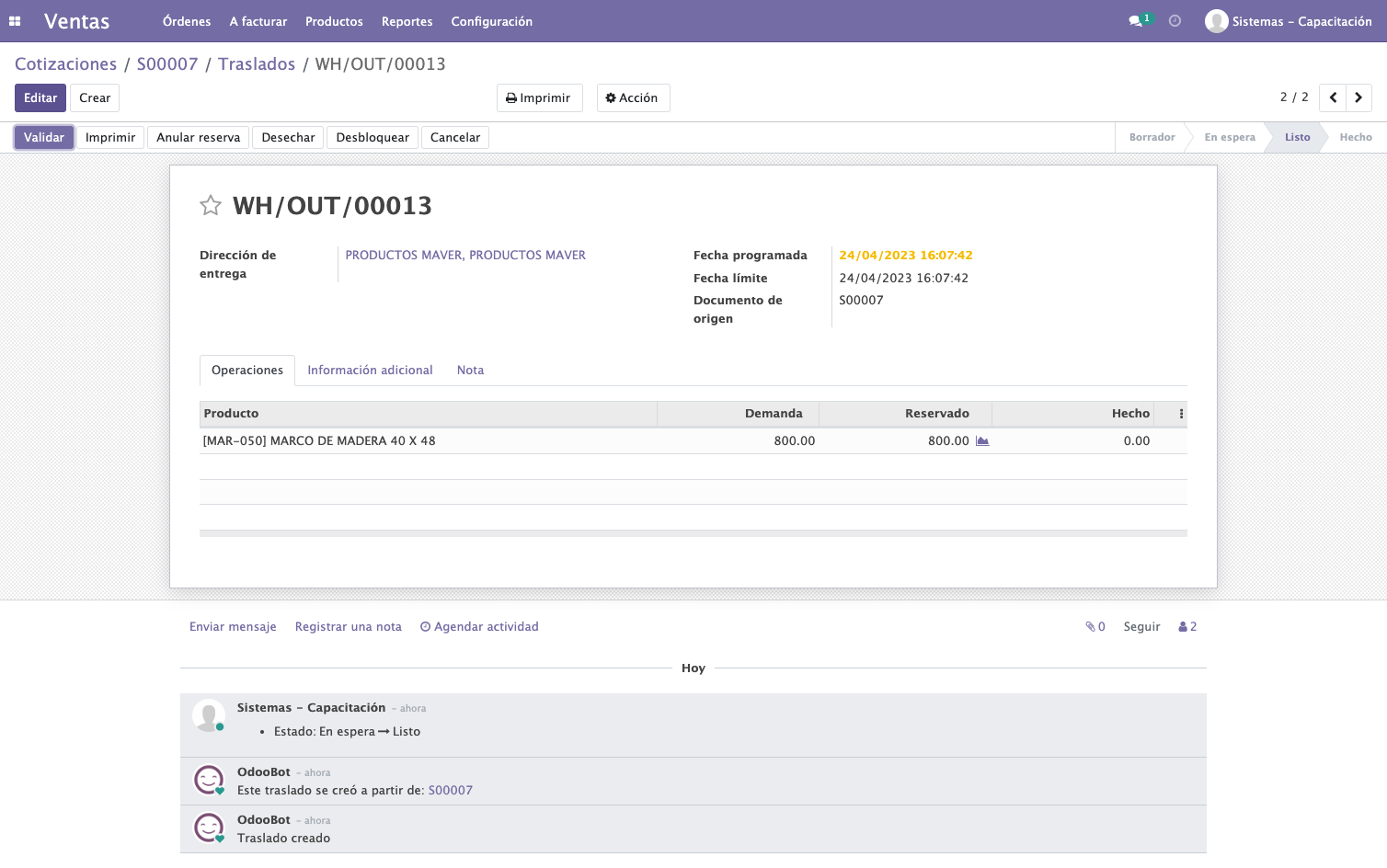
Task: Click Anular reserva button
Action: pos(198,138)
